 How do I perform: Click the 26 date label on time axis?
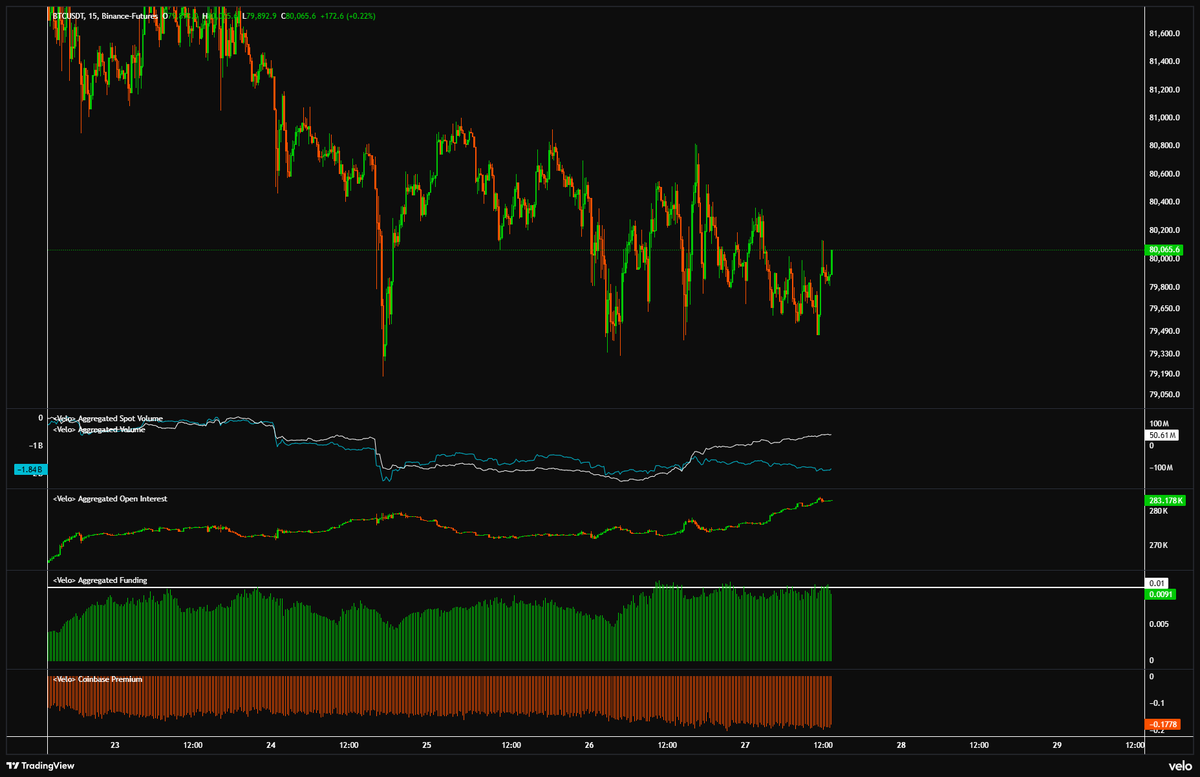589,746
